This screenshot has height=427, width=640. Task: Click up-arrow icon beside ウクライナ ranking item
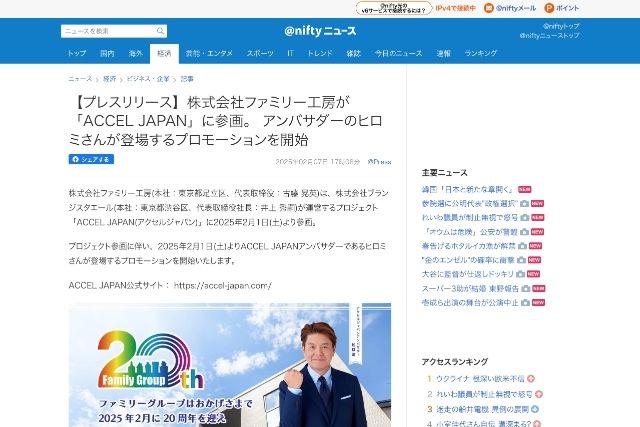(531, 379)
